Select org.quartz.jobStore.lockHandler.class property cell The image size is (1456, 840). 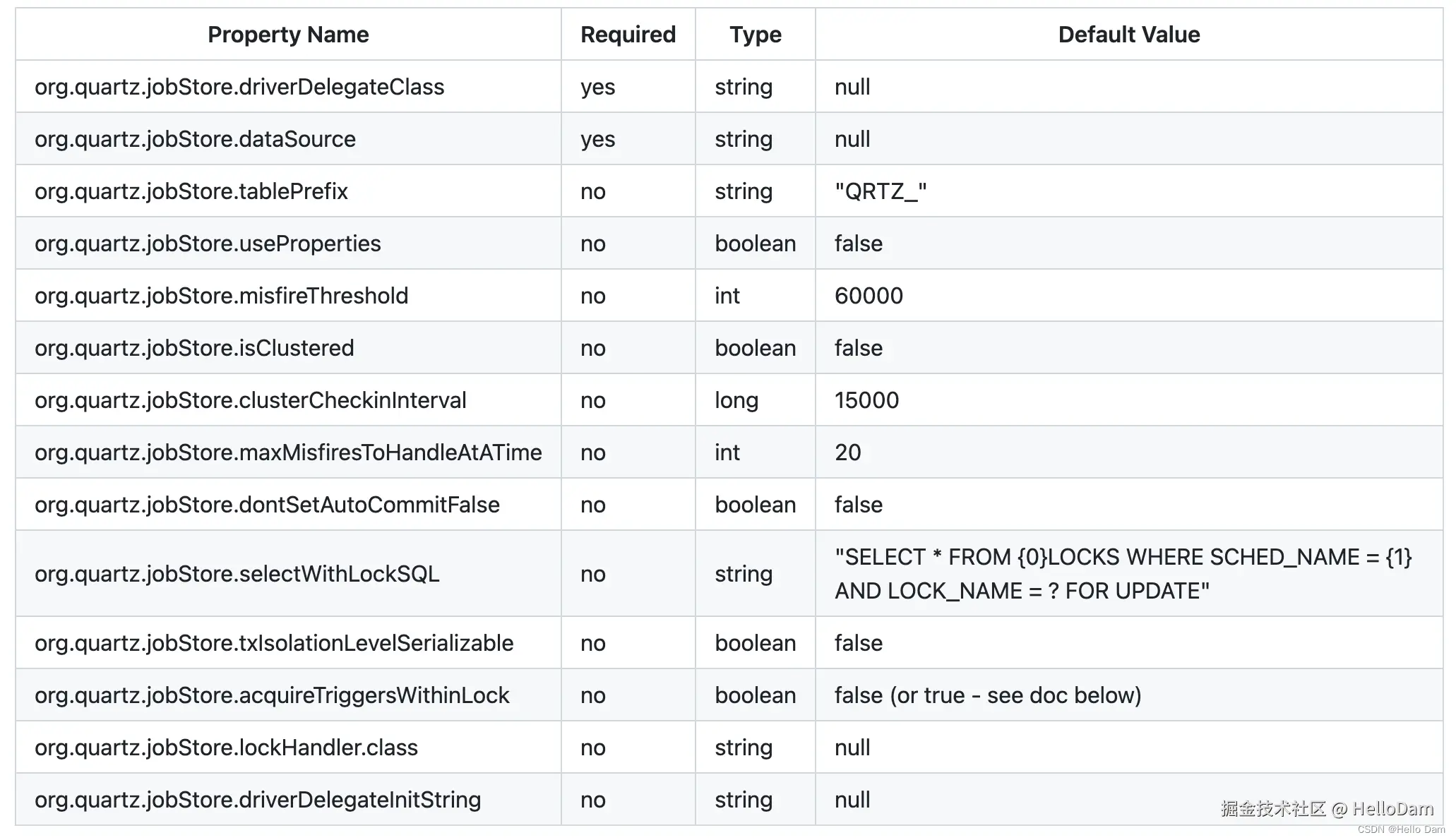[226, 748]
